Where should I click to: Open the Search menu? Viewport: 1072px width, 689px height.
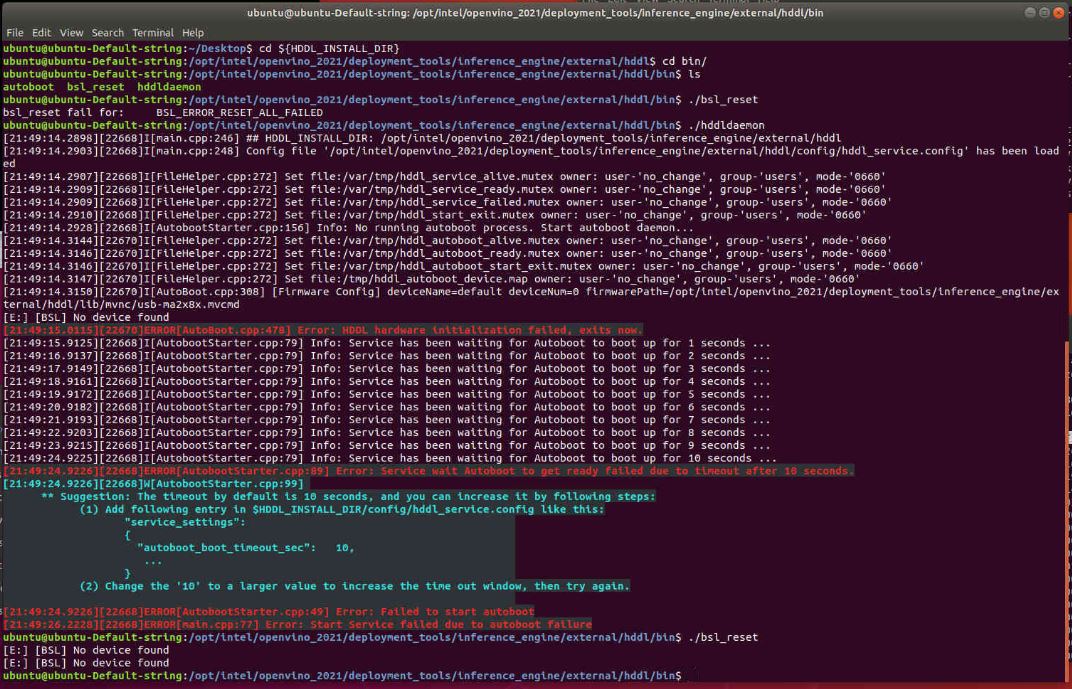click(107, 32)
